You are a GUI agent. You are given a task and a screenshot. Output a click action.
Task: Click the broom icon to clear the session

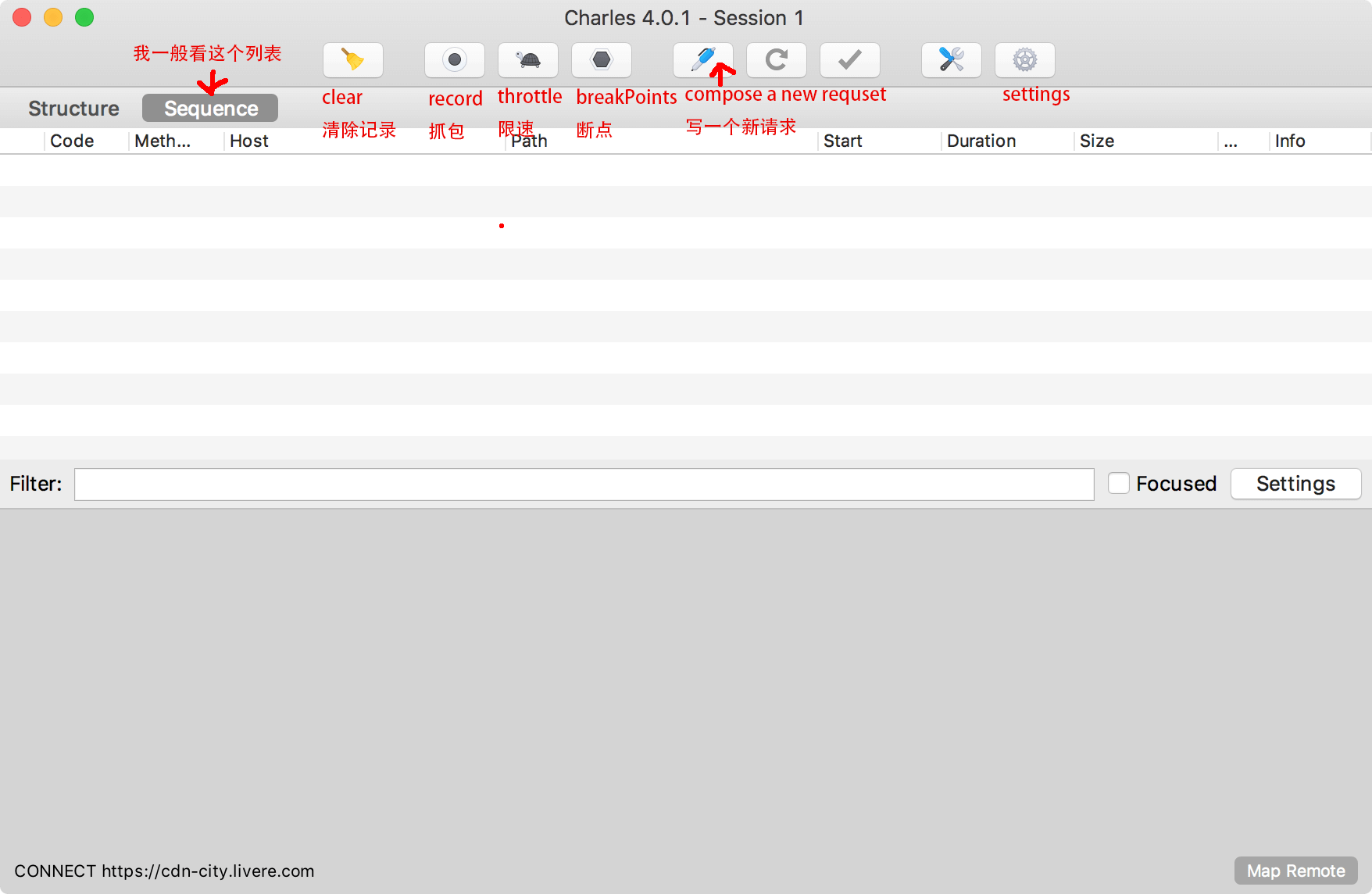[352, 60]
